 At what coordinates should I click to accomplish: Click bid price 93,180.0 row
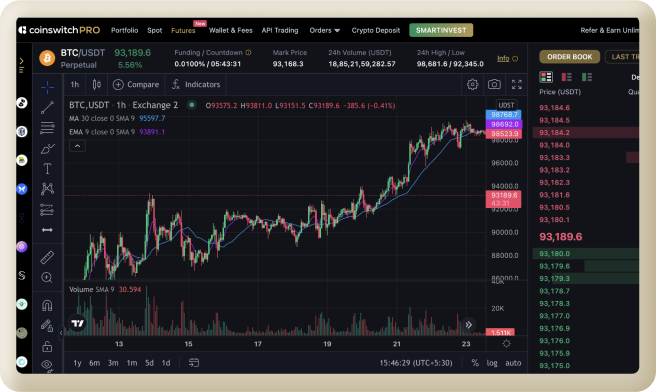pyautogui.click(x=586, y=254)
